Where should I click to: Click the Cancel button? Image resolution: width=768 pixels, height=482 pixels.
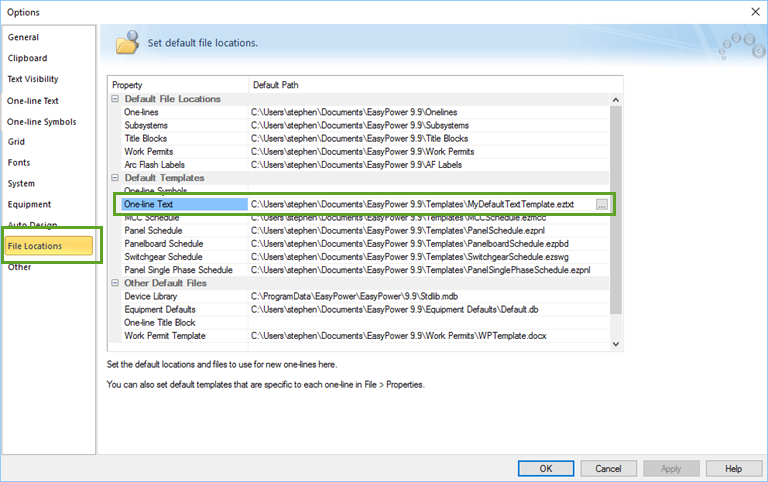point(608,468)
